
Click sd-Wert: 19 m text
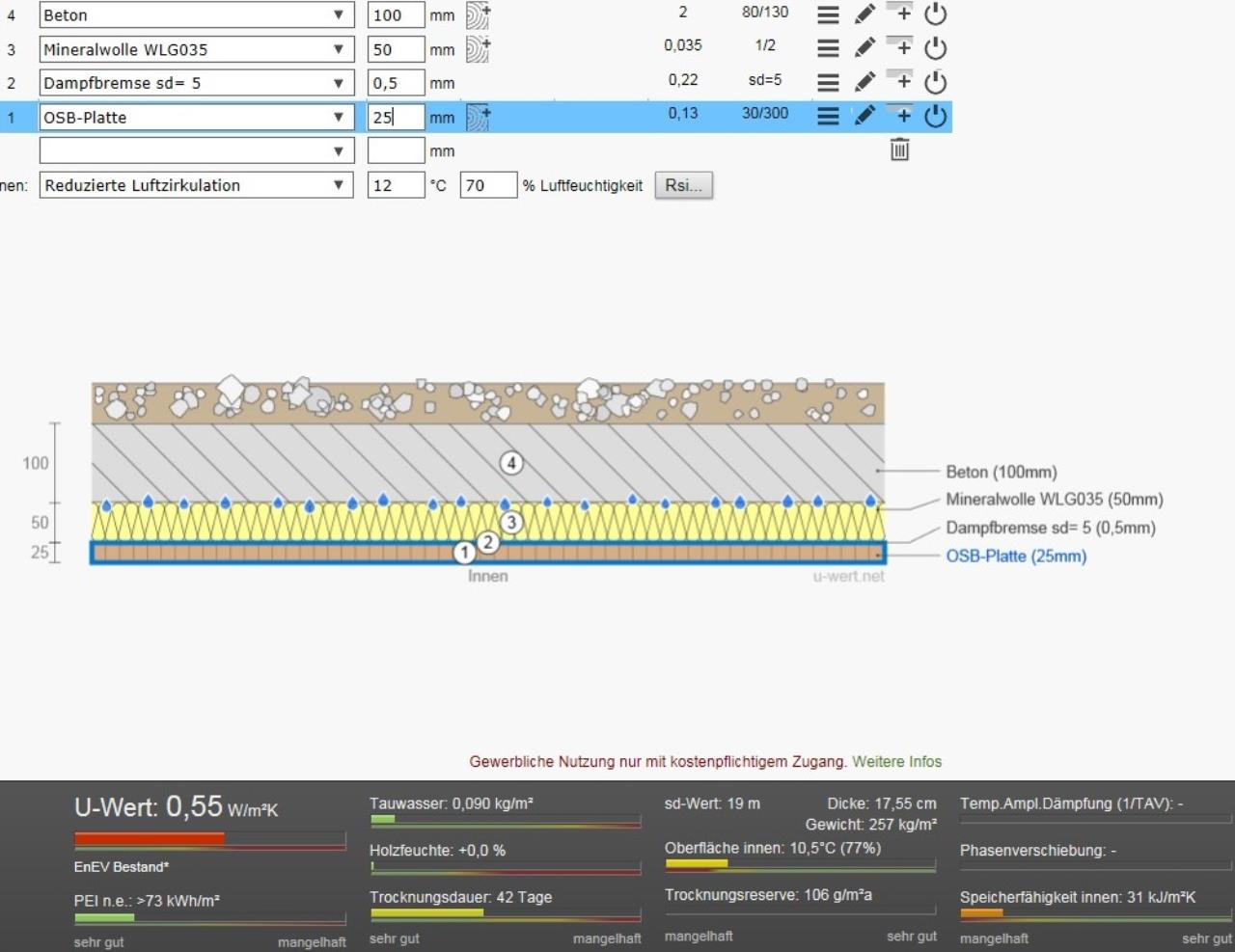712,803
